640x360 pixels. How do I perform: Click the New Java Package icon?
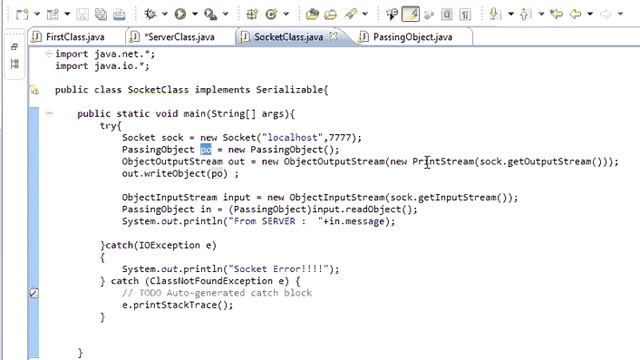click(x=252, y=14)
